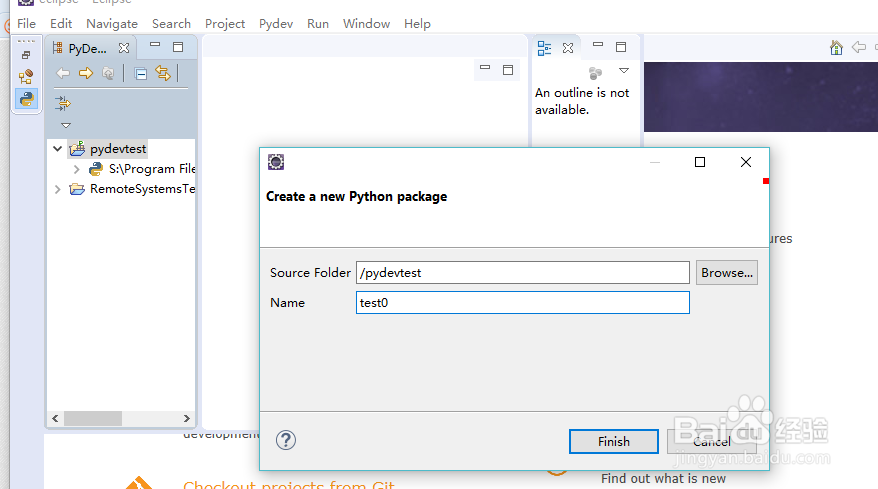The height and width of the screenshot is (489, 878).
Task: Select the pydevtest project
Action: (118, 149)
